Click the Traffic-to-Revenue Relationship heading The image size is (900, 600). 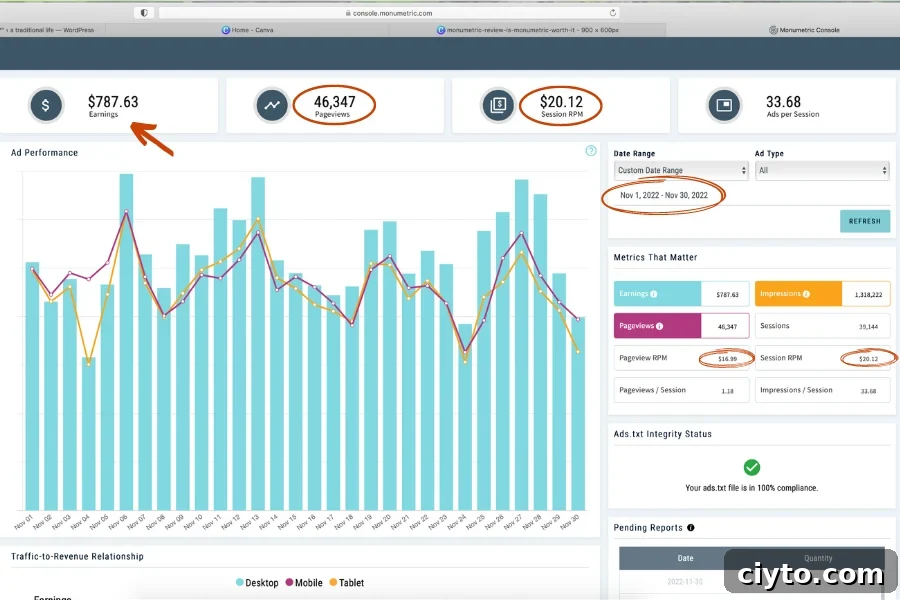point(77,556)
